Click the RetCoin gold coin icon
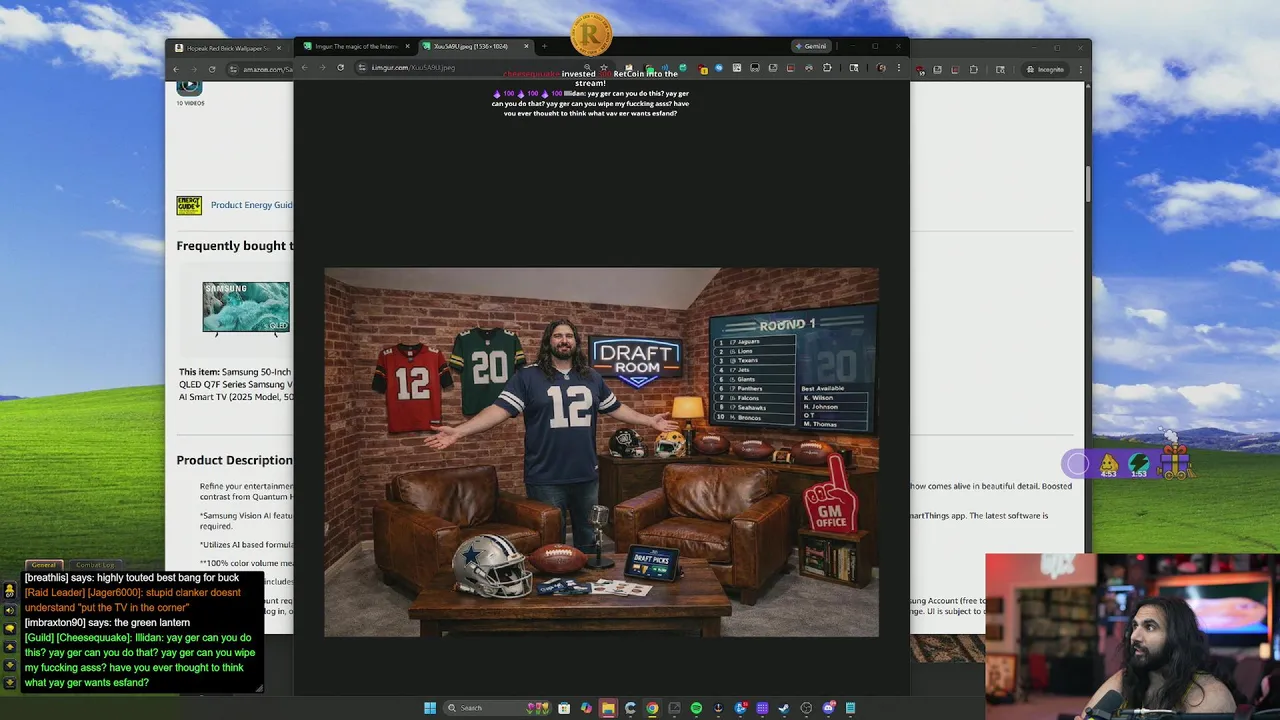The image size is (1280, 720). point(591,35)
